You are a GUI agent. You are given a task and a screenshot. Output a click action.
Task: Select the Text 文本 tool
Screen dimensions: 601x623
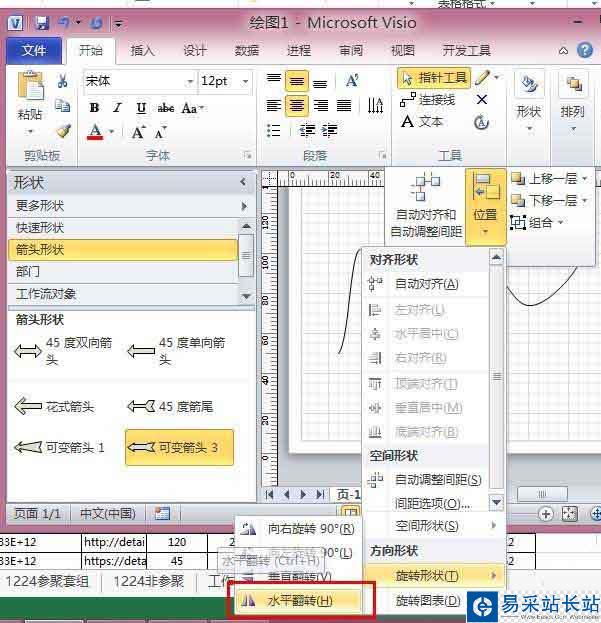coord(422,121)
